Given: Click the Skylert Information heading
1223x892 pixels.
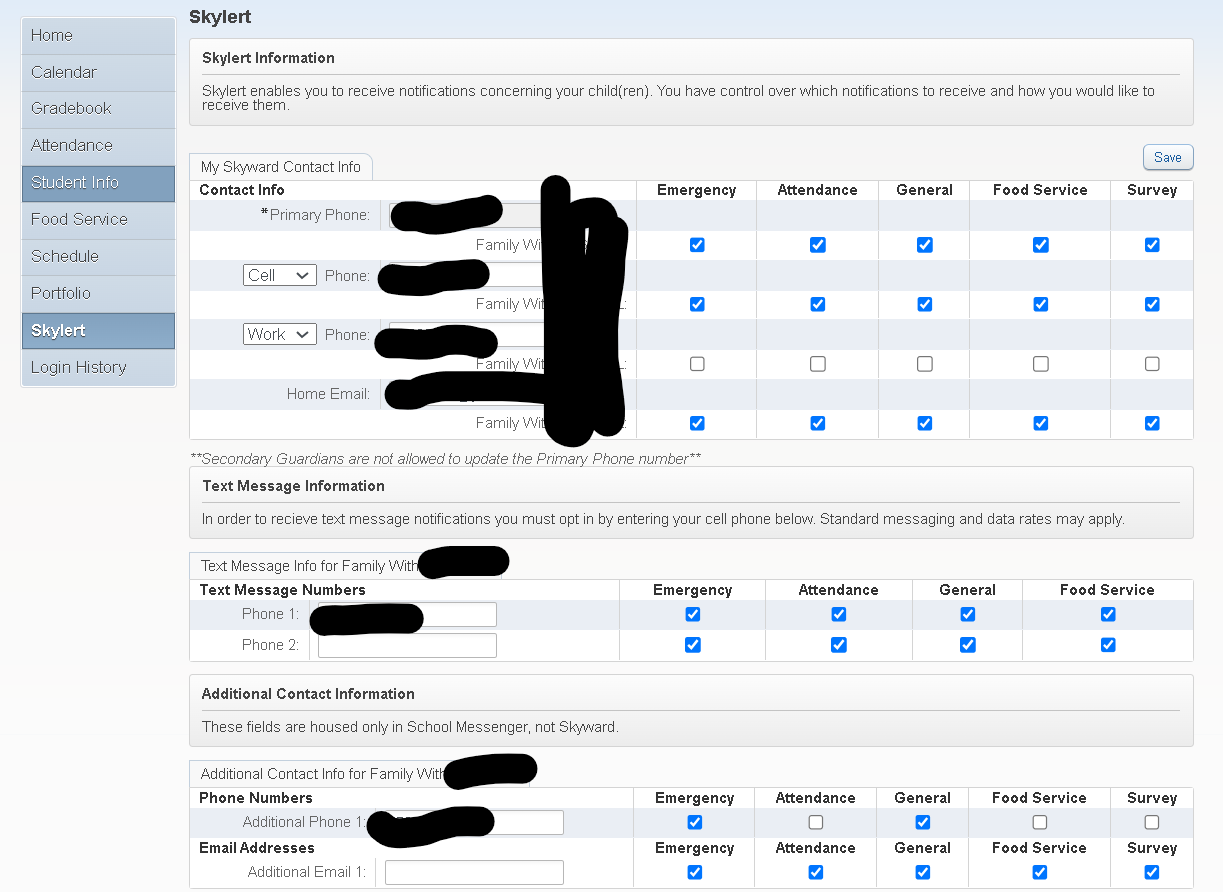Looking at the screenshot, I should click(x=268, y=58).
